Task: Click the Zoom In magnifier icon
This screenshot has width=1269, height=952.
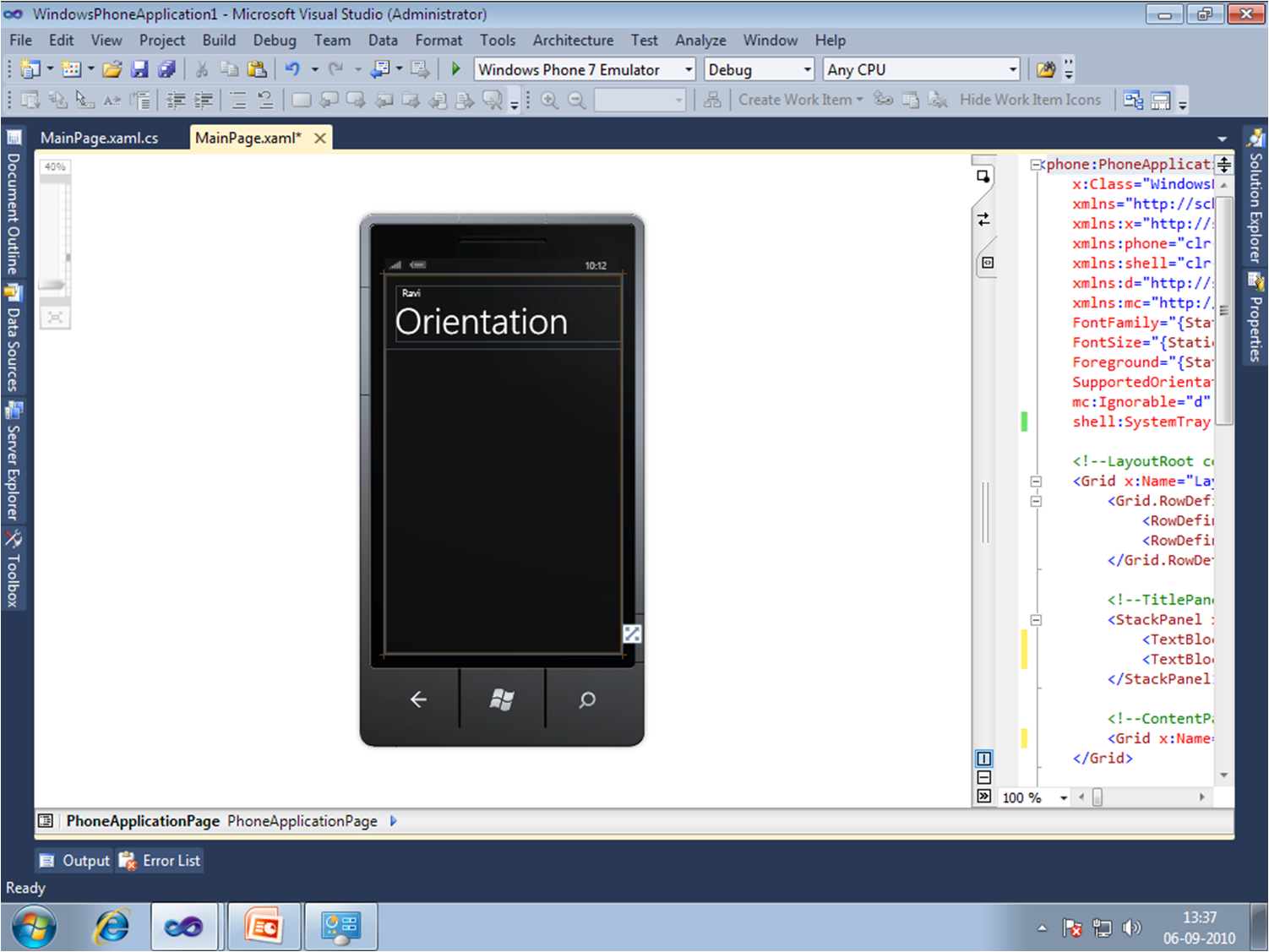Action: pos(549,101)
